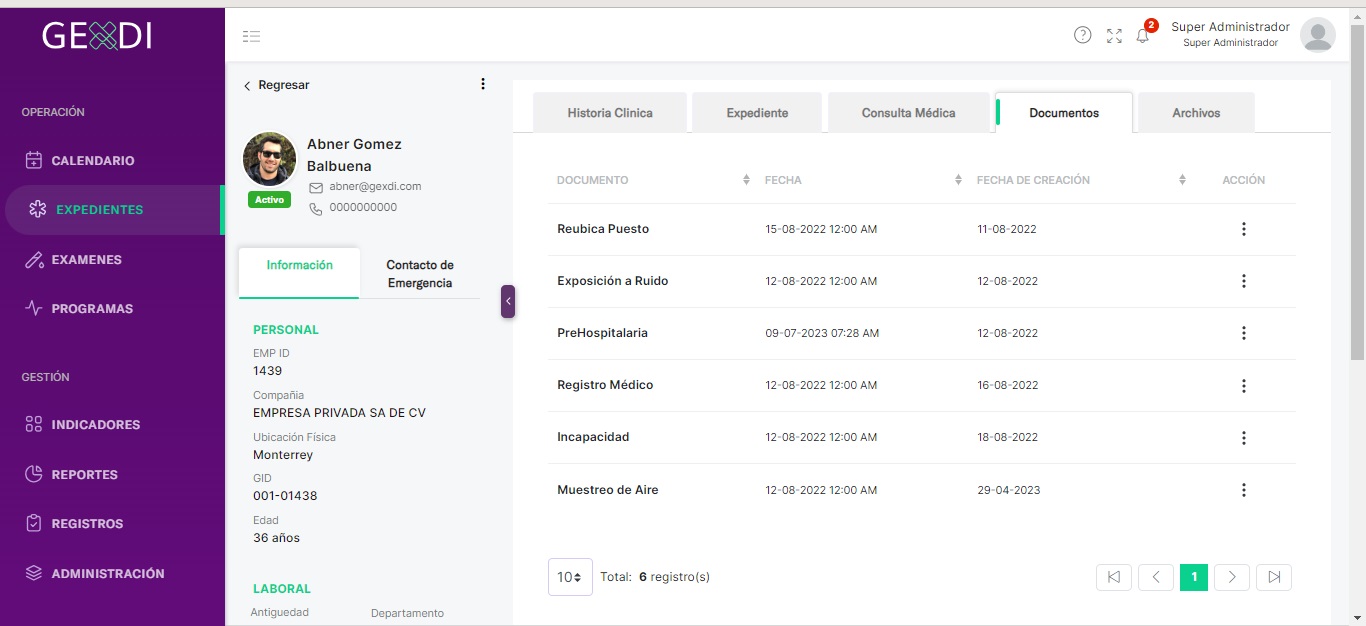Click Incapacidad document name
The image size is (1366, 626).
pyautogui.click(x=593, y=437)
